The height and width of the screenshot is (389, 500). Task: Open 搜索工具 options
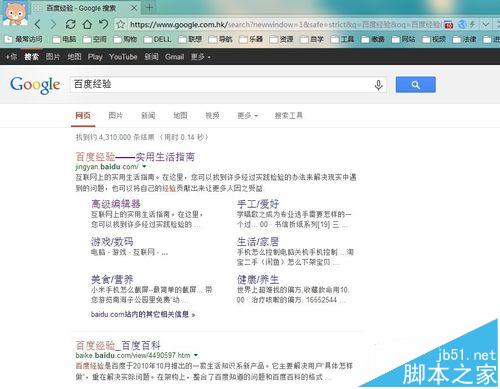point(289,116)
